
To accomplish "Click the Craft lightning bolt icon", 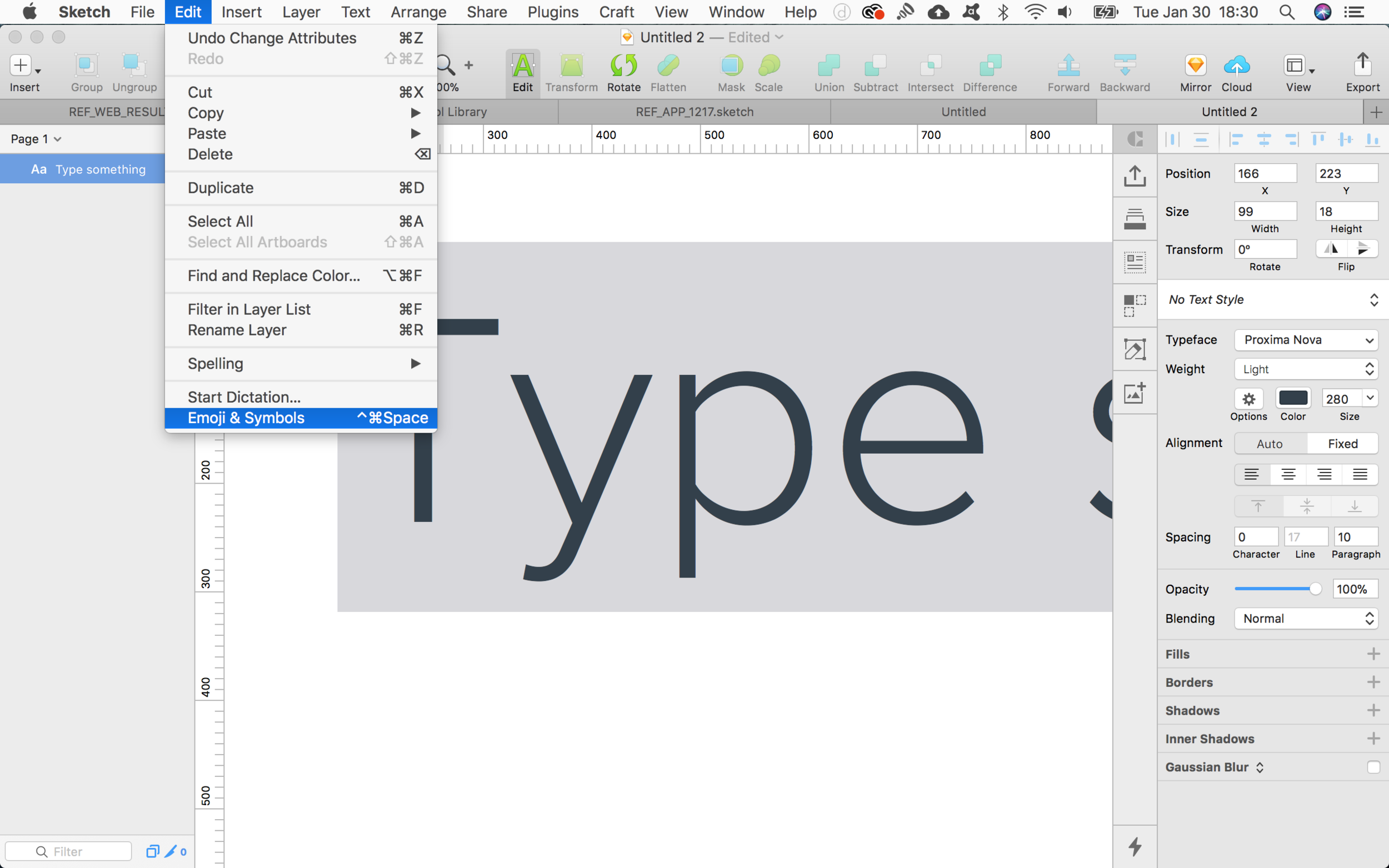I will tap(1135, 846).
